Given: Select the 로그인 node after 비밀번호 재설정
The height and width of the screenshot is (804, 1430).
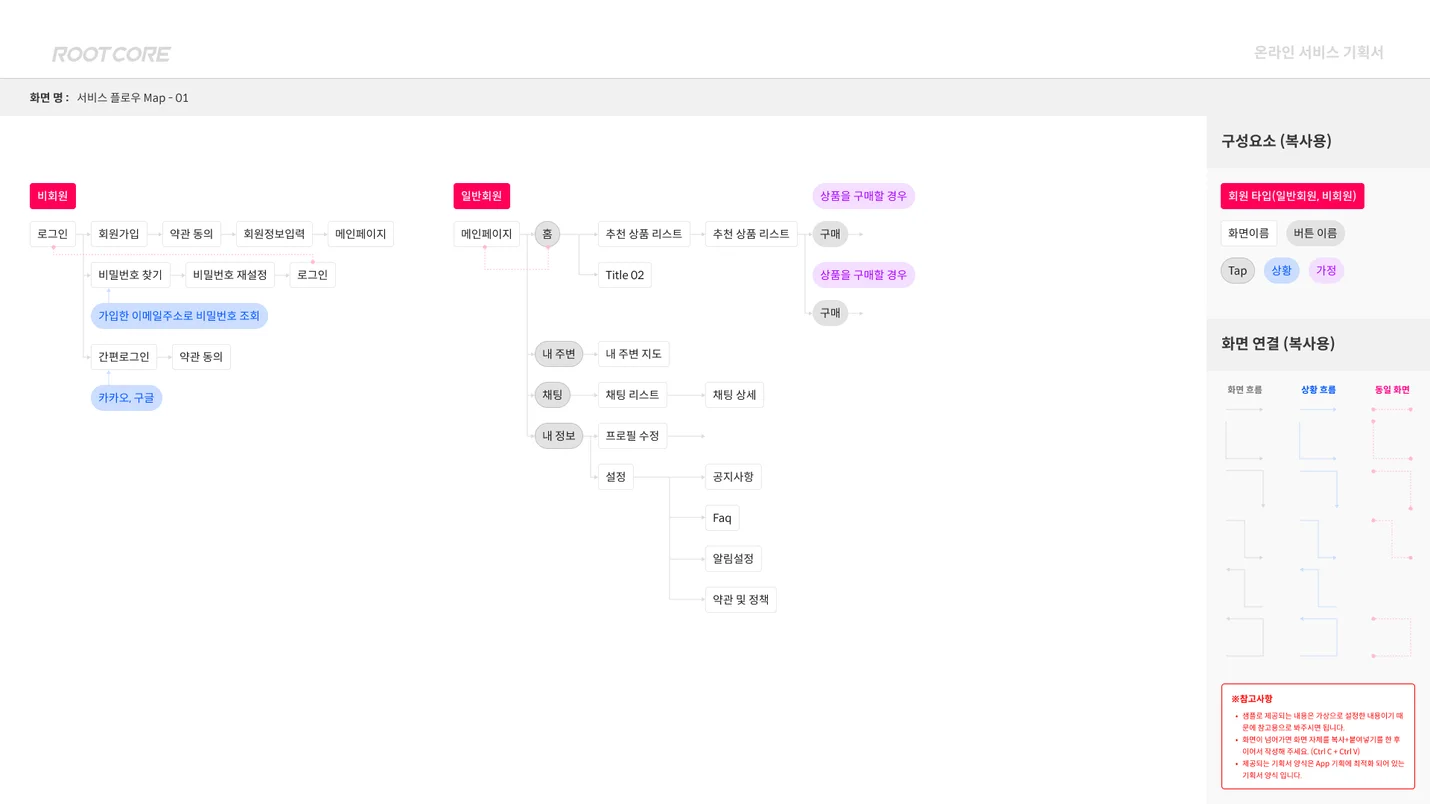Looking at the screenshot, I should tap(312, 275).
